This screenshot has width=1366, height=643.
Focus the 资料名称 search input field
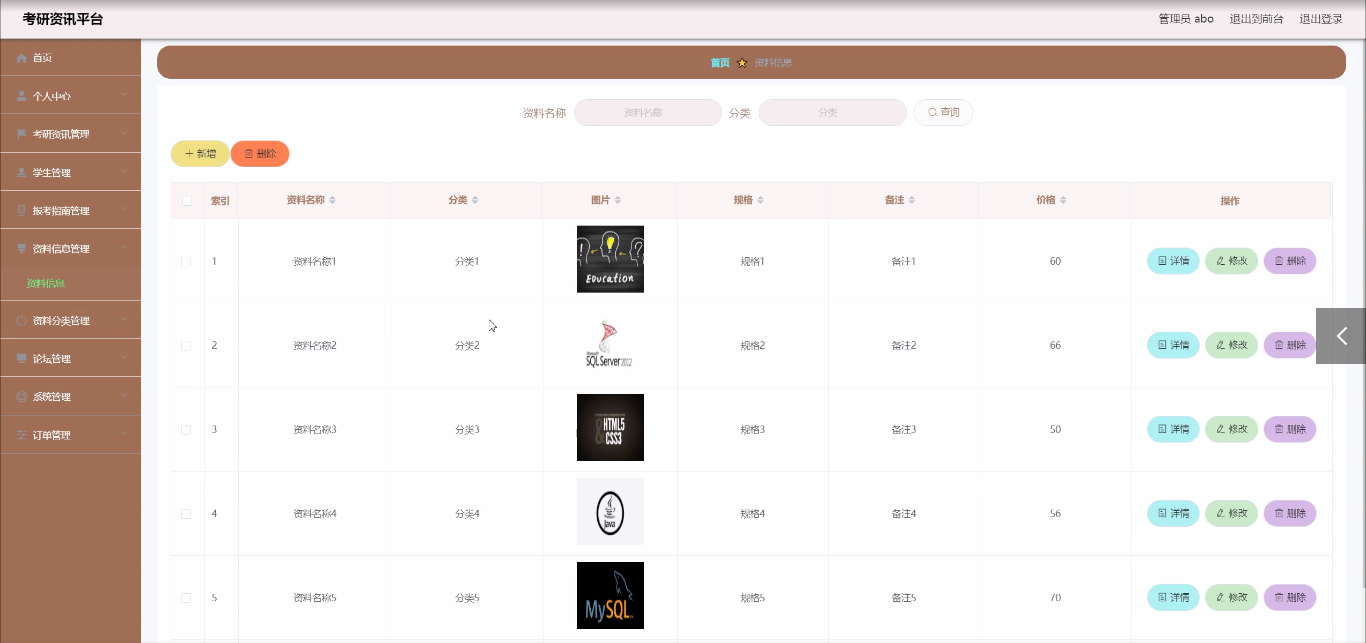[648, 113]
